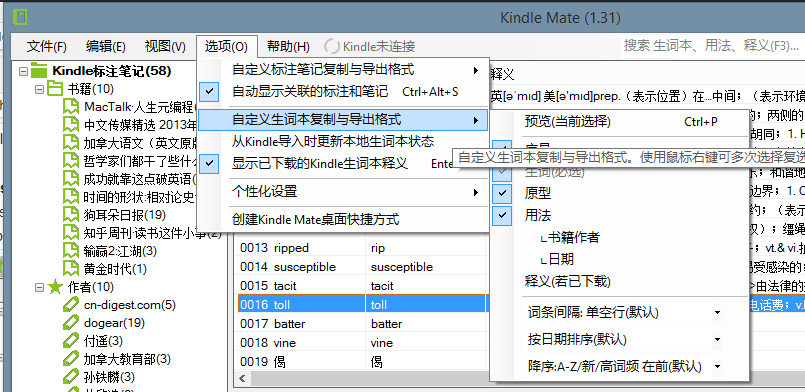Click the pen icon beside 加拿大教育部(3)
Screen dimensions: 805x392
point(72,359)
